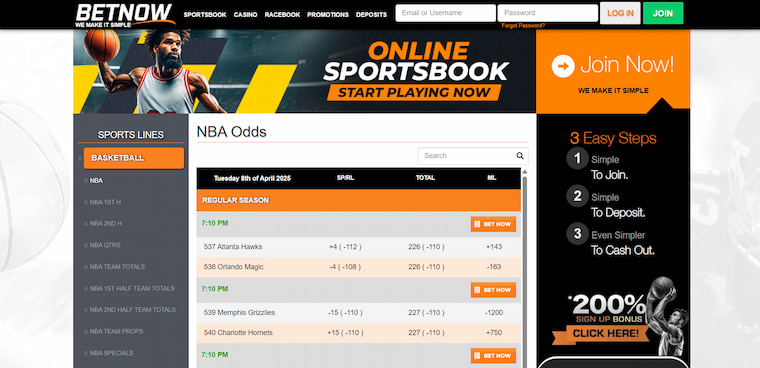Select NBA 2ND H lines

click(x=106, y=224)
